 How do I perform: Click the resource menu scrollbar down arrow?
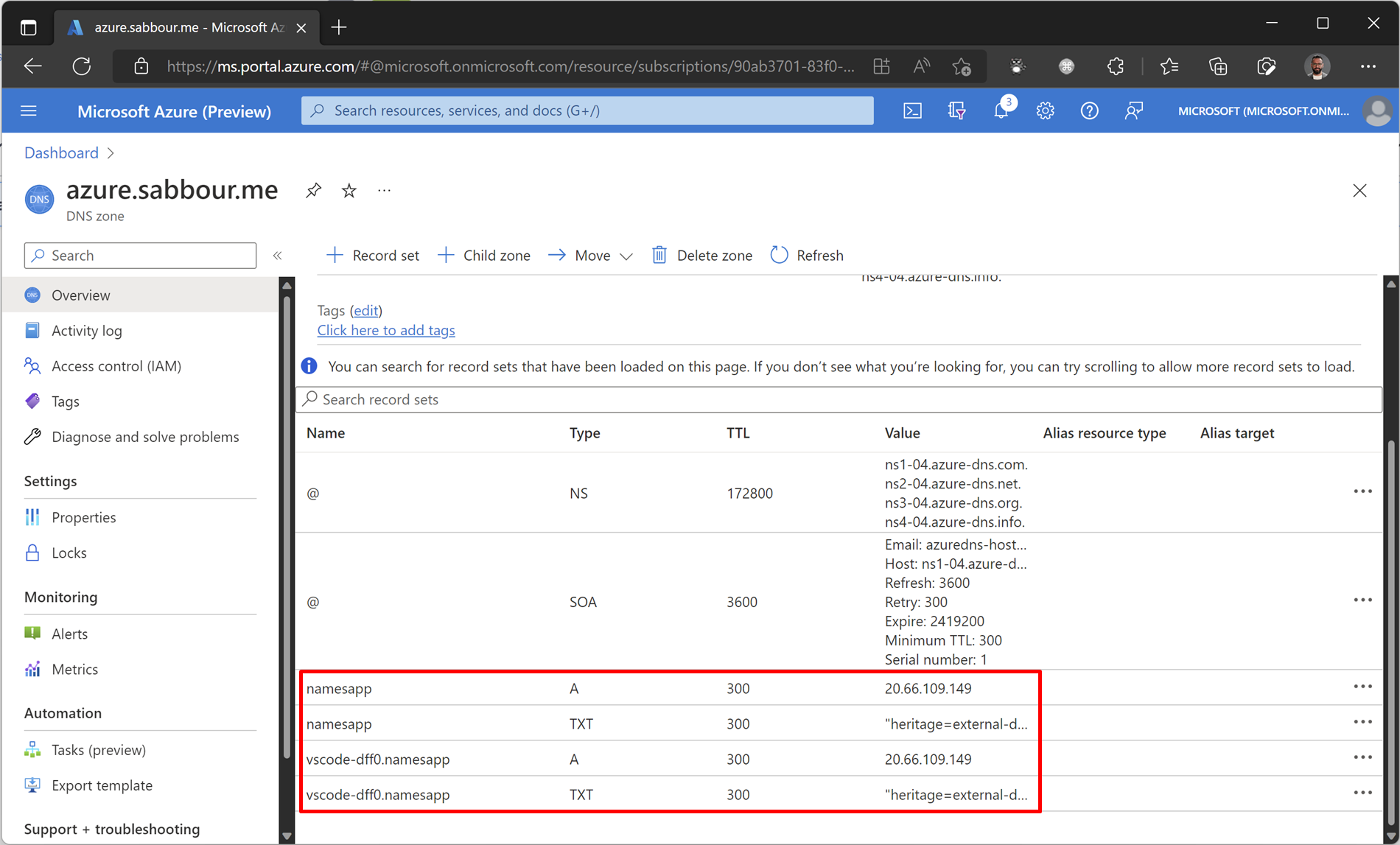coord(287,836)
